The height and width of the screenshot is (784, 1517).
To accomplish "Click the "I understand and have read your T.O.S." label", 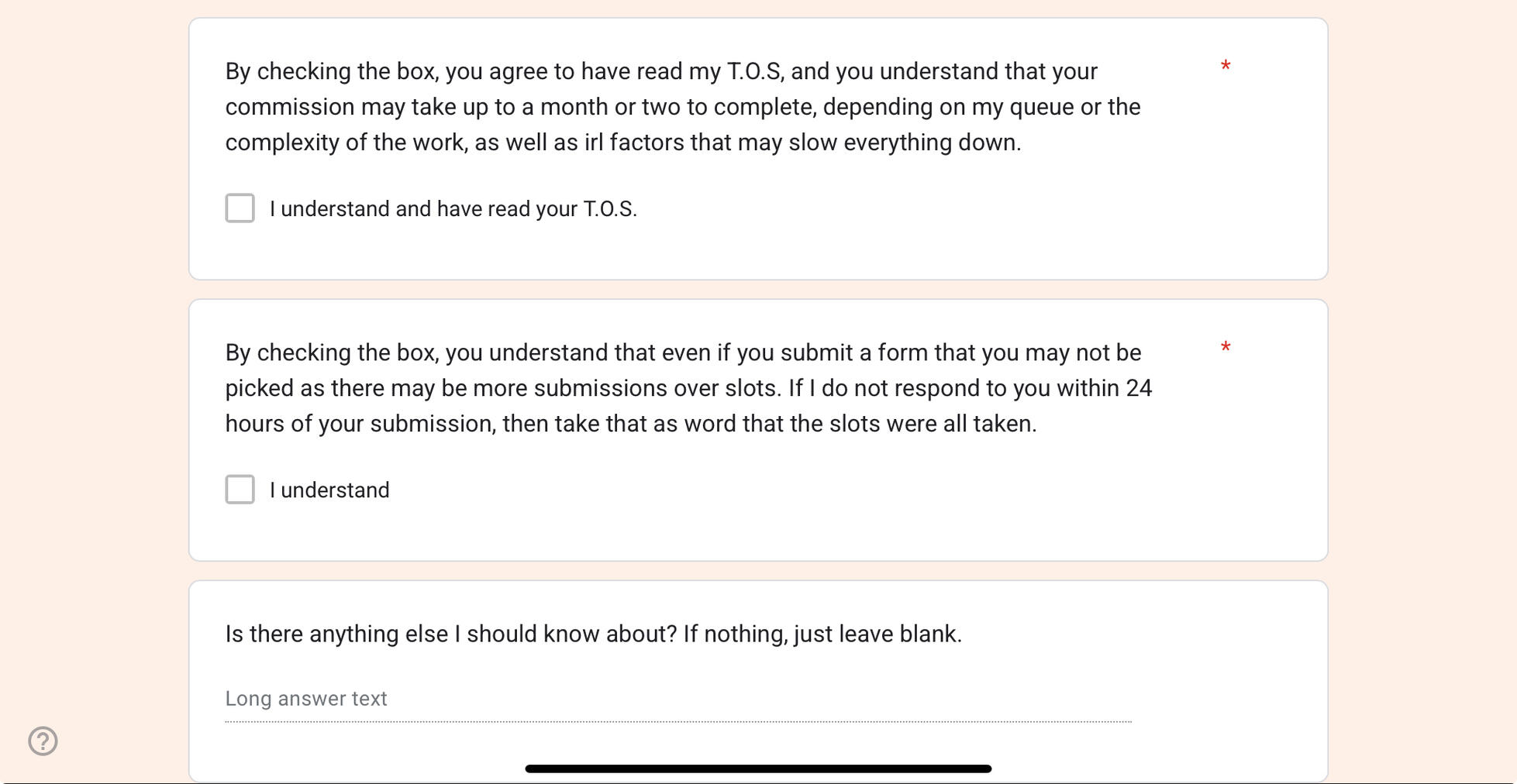I will (x=453, y=209).
